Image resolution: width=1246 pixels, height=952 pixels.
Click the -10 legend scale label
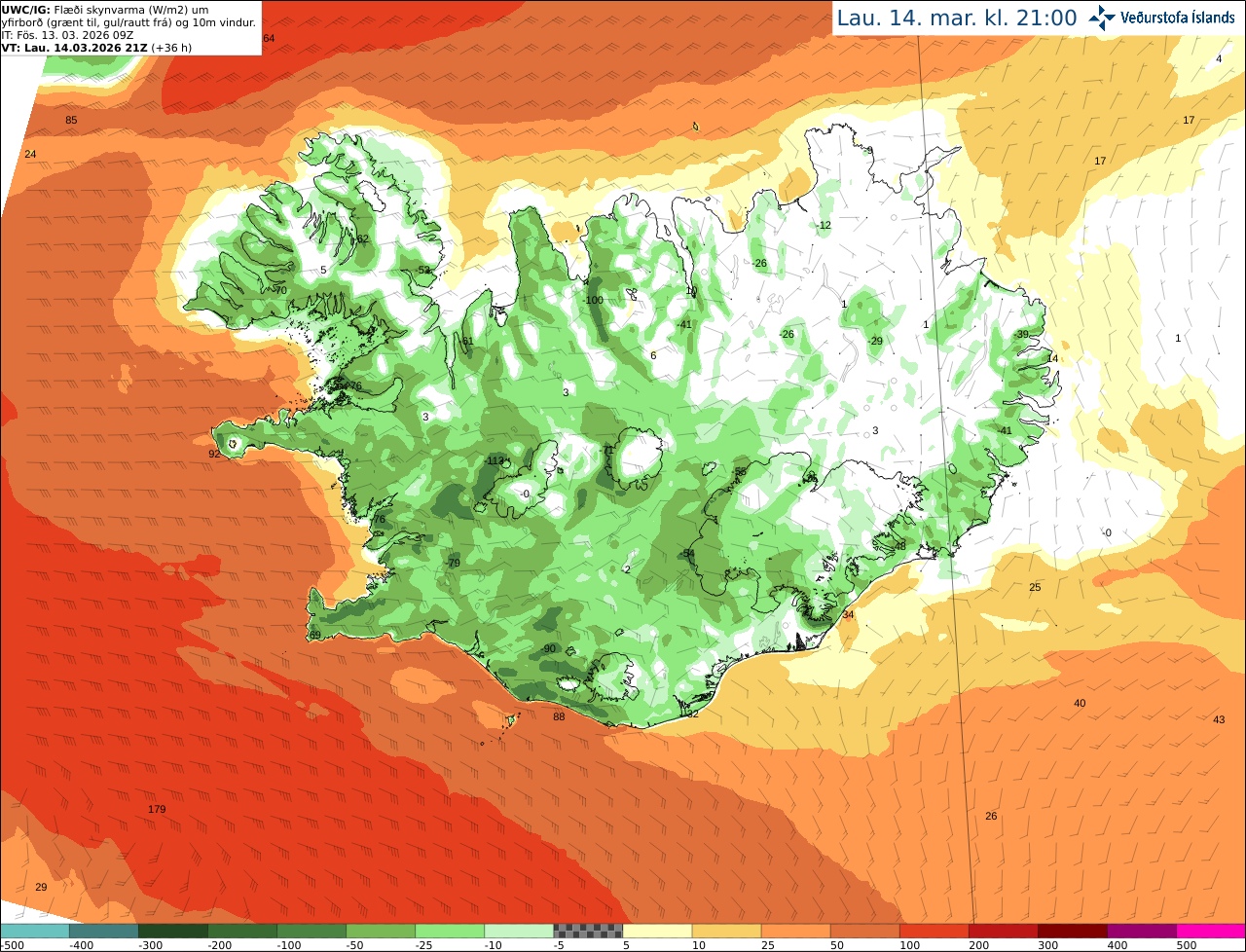(494, 945)
